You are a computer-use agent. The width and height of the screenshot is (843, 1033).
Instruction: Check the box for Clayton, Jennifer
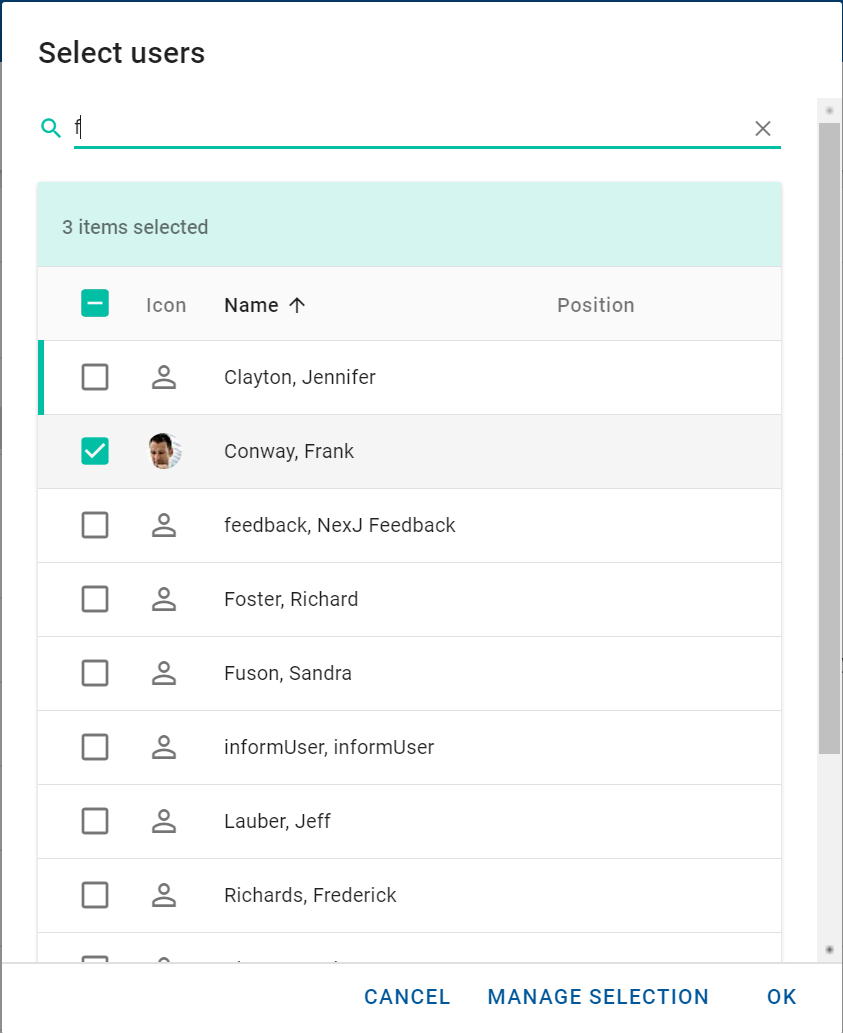coord(95,377)
